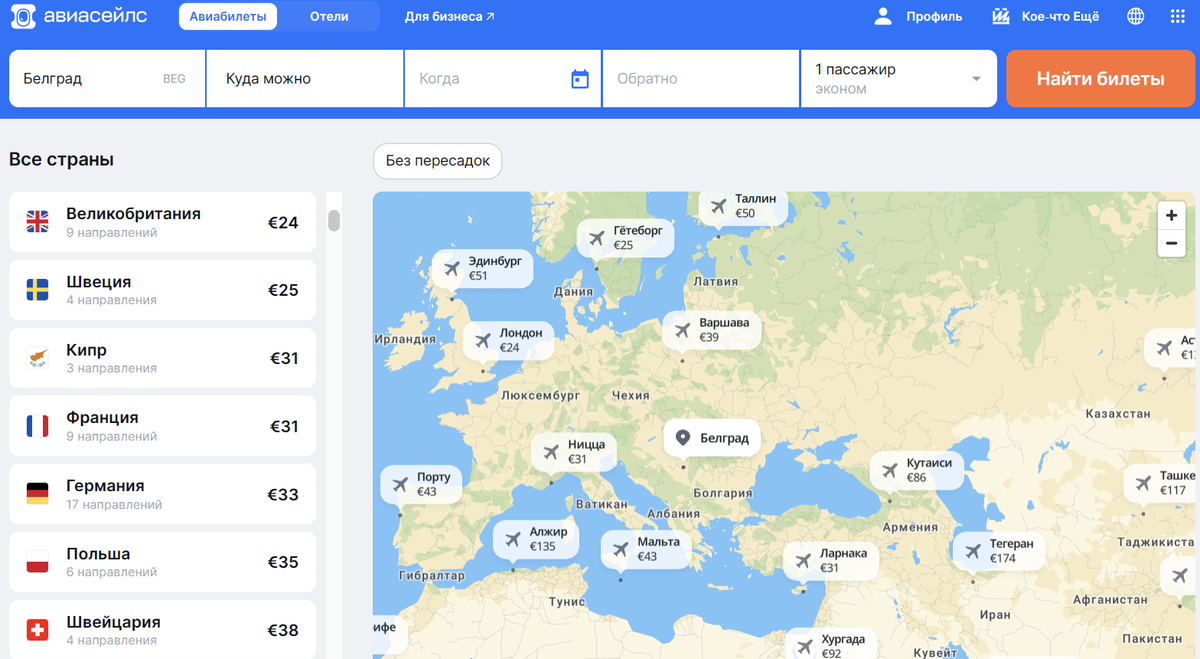
Task: Click the Aviasales logo icon
Action: pyautogui.click(x=24, y=16)
